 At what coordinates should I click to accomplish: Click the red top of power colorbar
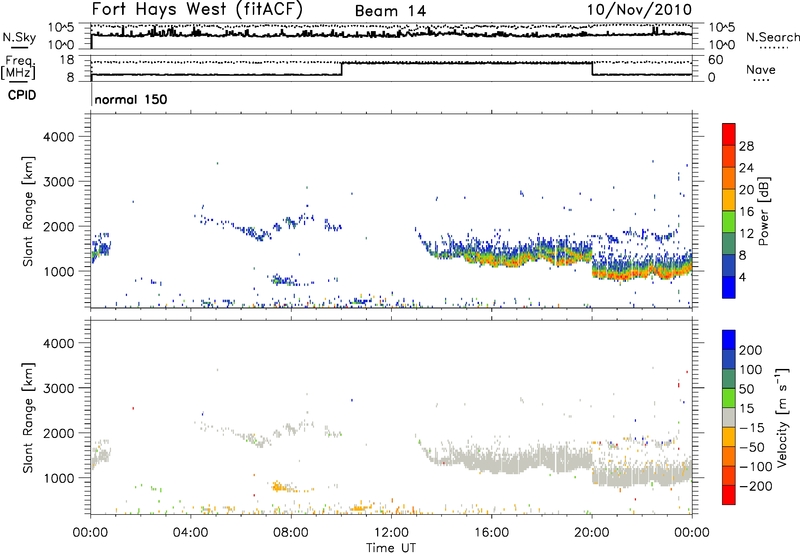click(729, 134)
